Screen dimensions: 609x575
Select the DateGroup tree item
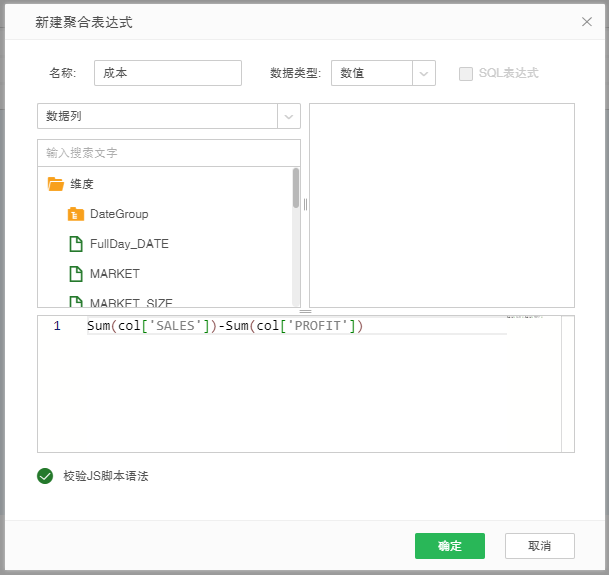(x=118, y=214)
